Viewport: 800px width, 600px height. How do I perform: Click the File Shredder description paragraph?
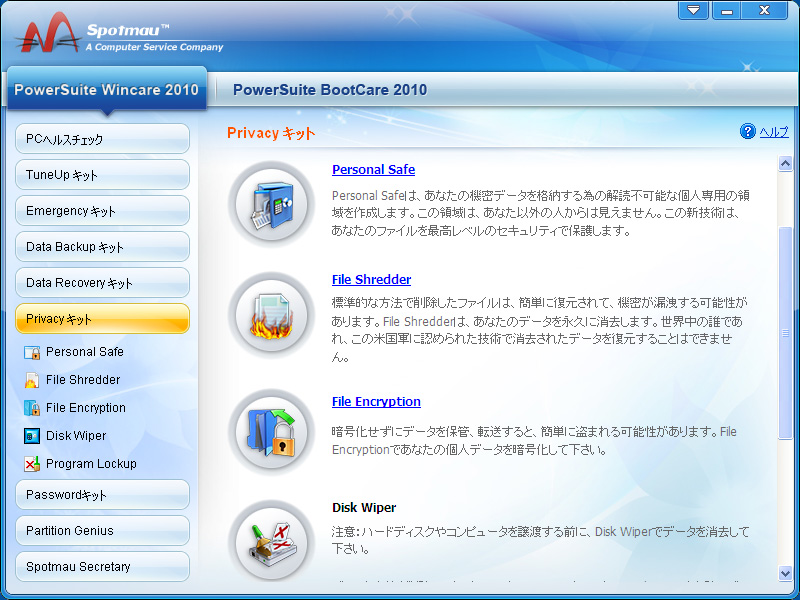(537, 330)
